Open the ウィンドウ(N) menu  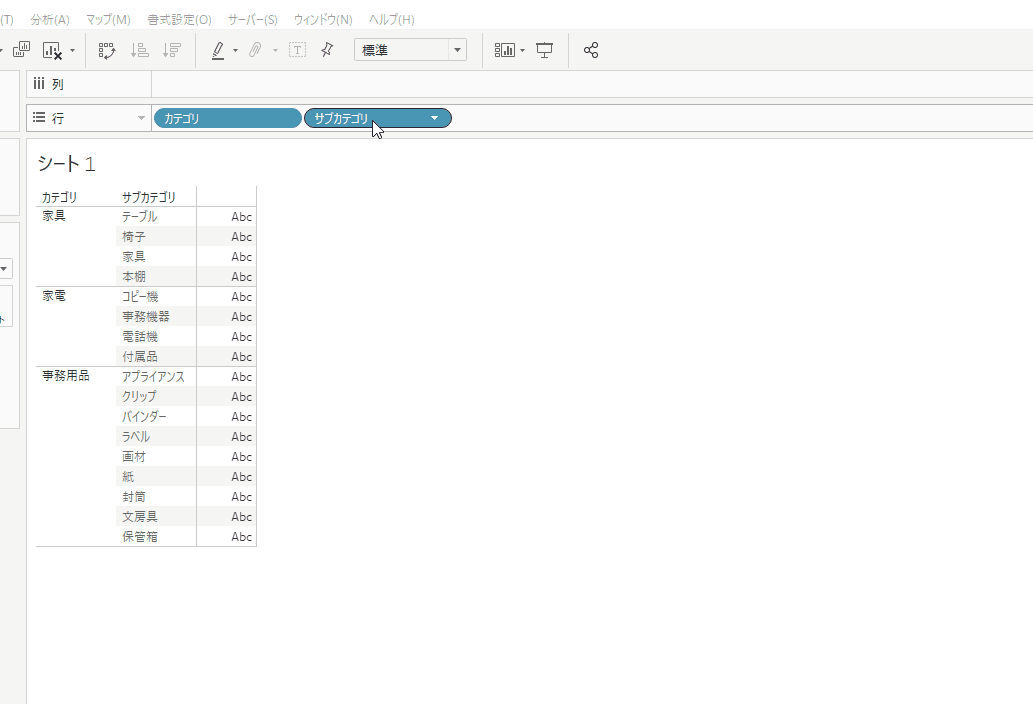(323, 20)
